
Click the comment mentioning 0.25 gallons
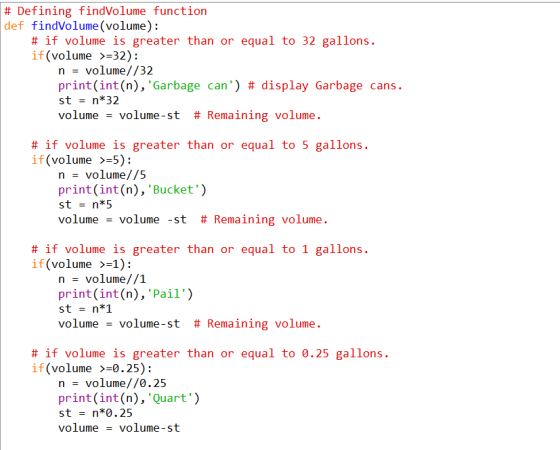(210, 354)
